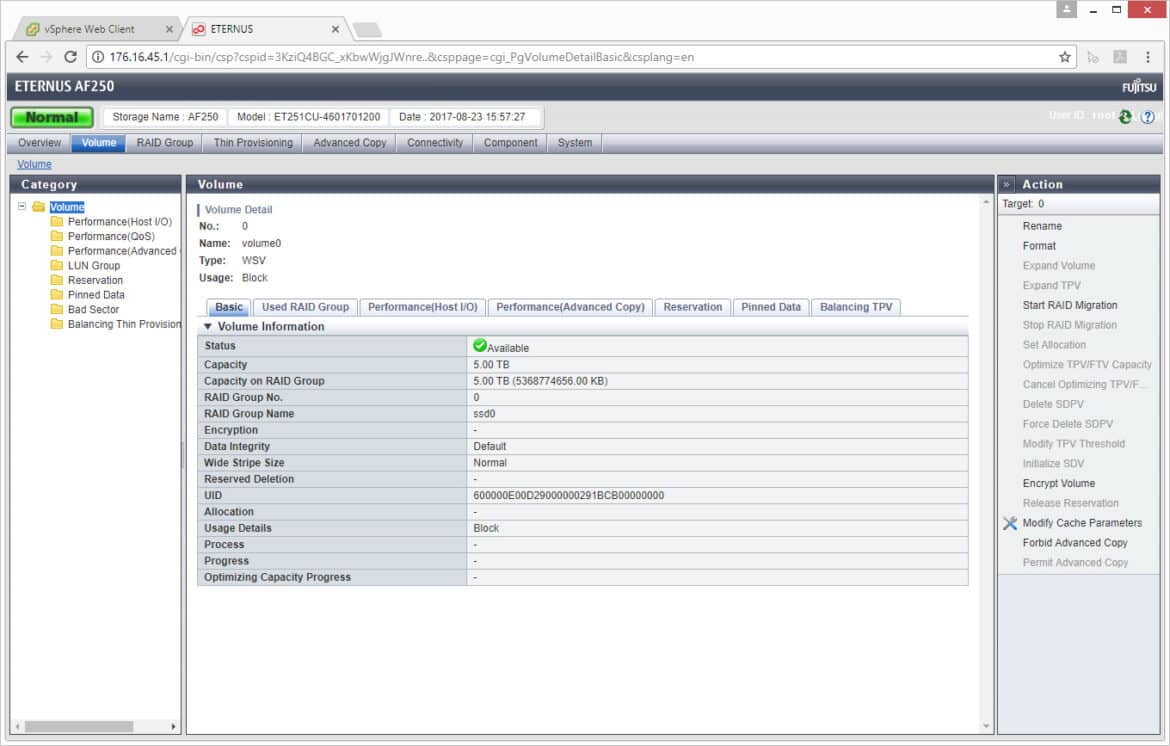Collapse the Volume tree node
1170x746 pixels.
pos(22,207)
